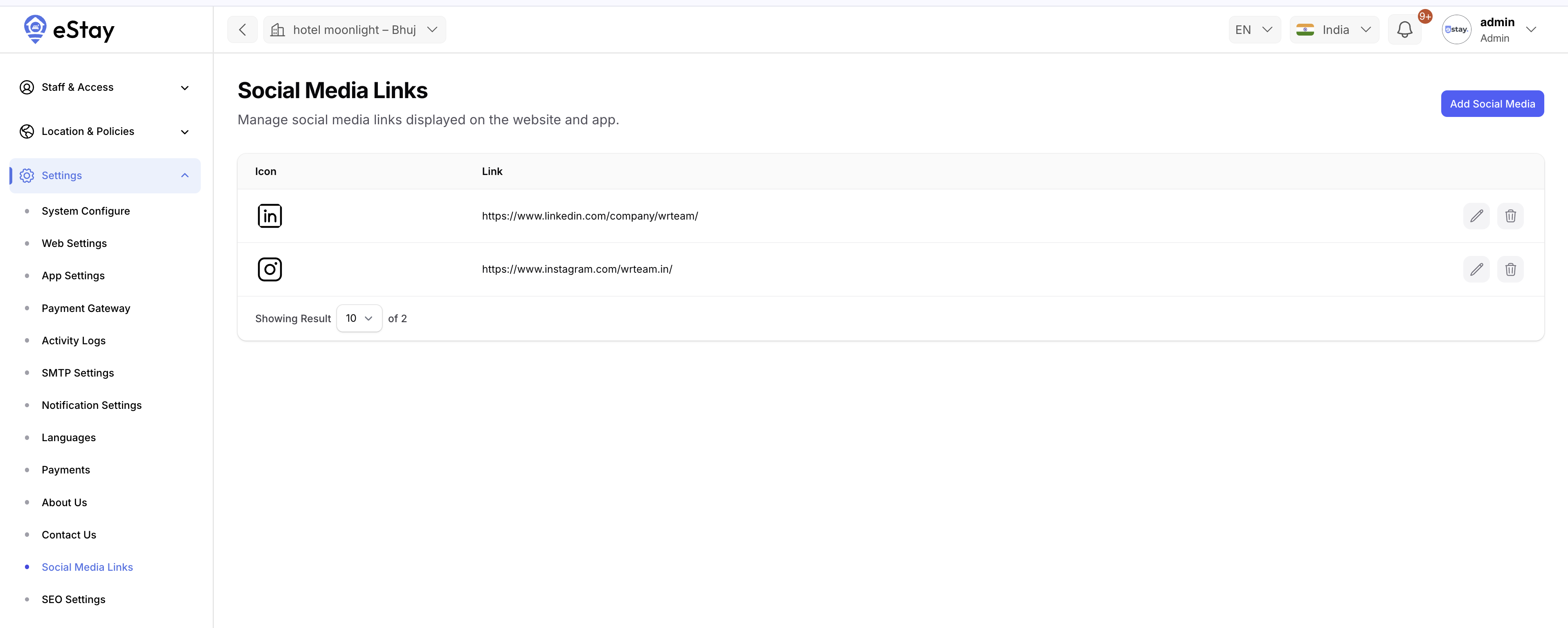This screenshot has width=1568, height=628.
Task: Open SMTP Settings
Action: (78, 373)
